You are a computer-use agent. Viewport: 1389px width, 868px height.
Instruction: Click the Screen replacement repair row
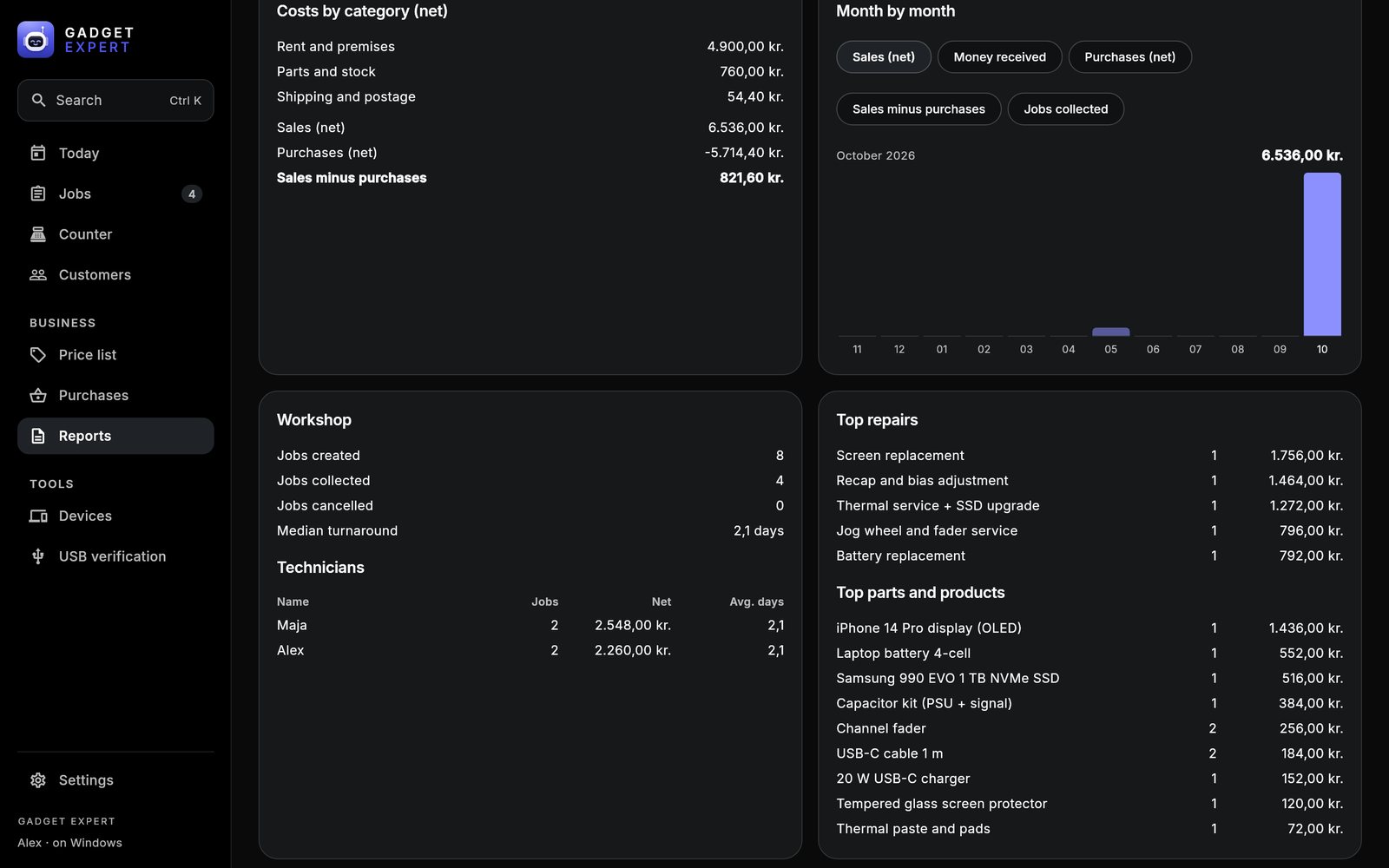click(x=1089, y=456)
